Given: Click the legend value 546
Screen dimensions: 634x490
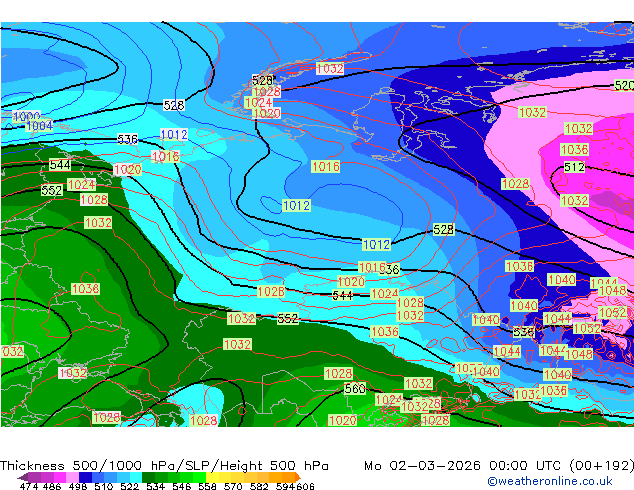Looking at the screenshot, I should 182,486.
